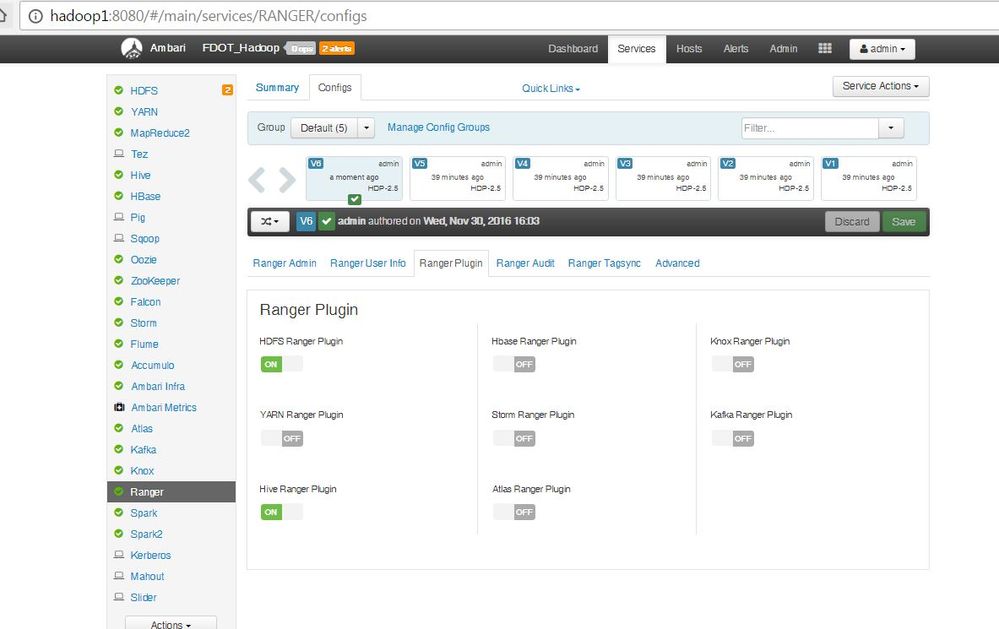Click the green checkmark next to V6 badge
Screen dimensions: 999x629
click(326, 221)
